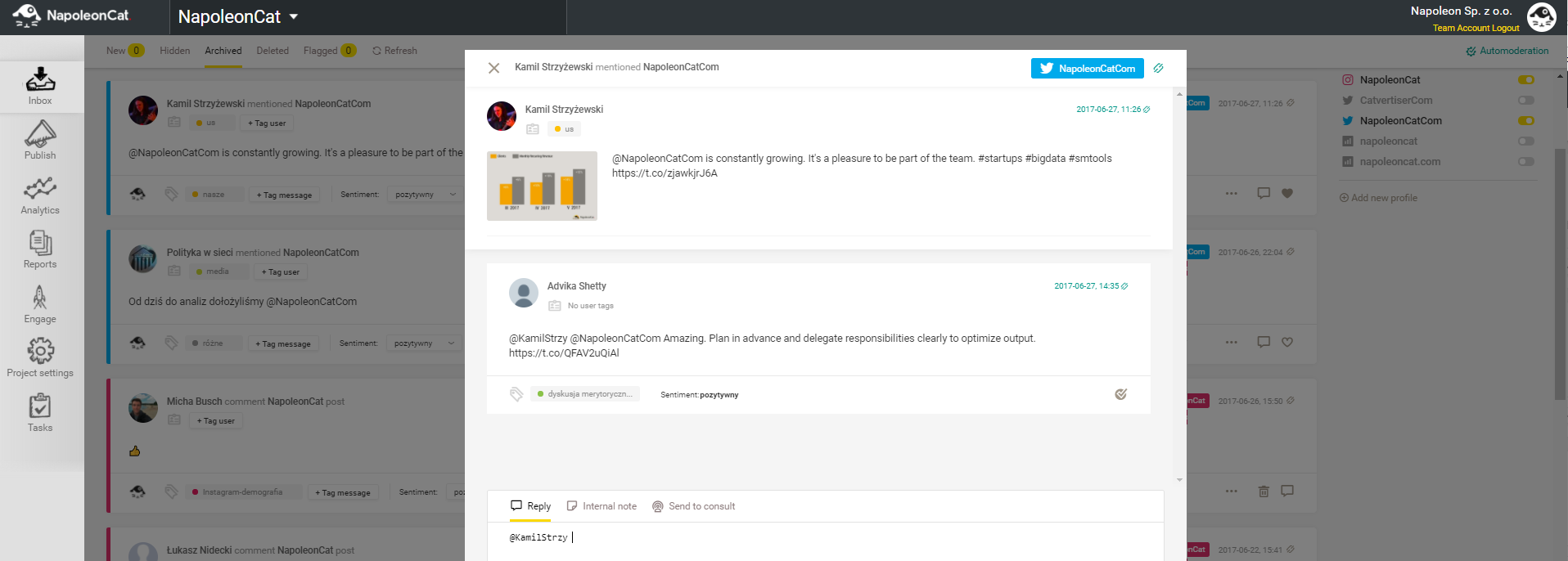Open sentiment dropdown on Polityka w sieci message
The image size is (1568, 561).
pos(423,343)
